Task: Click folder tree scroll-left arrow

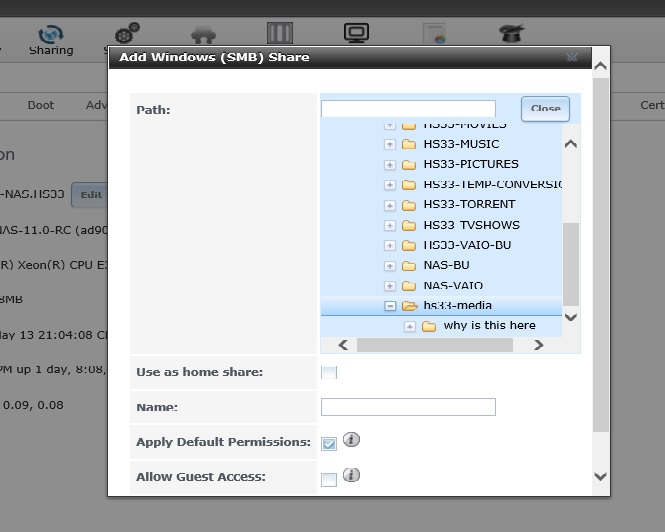Action: [343, 345]
